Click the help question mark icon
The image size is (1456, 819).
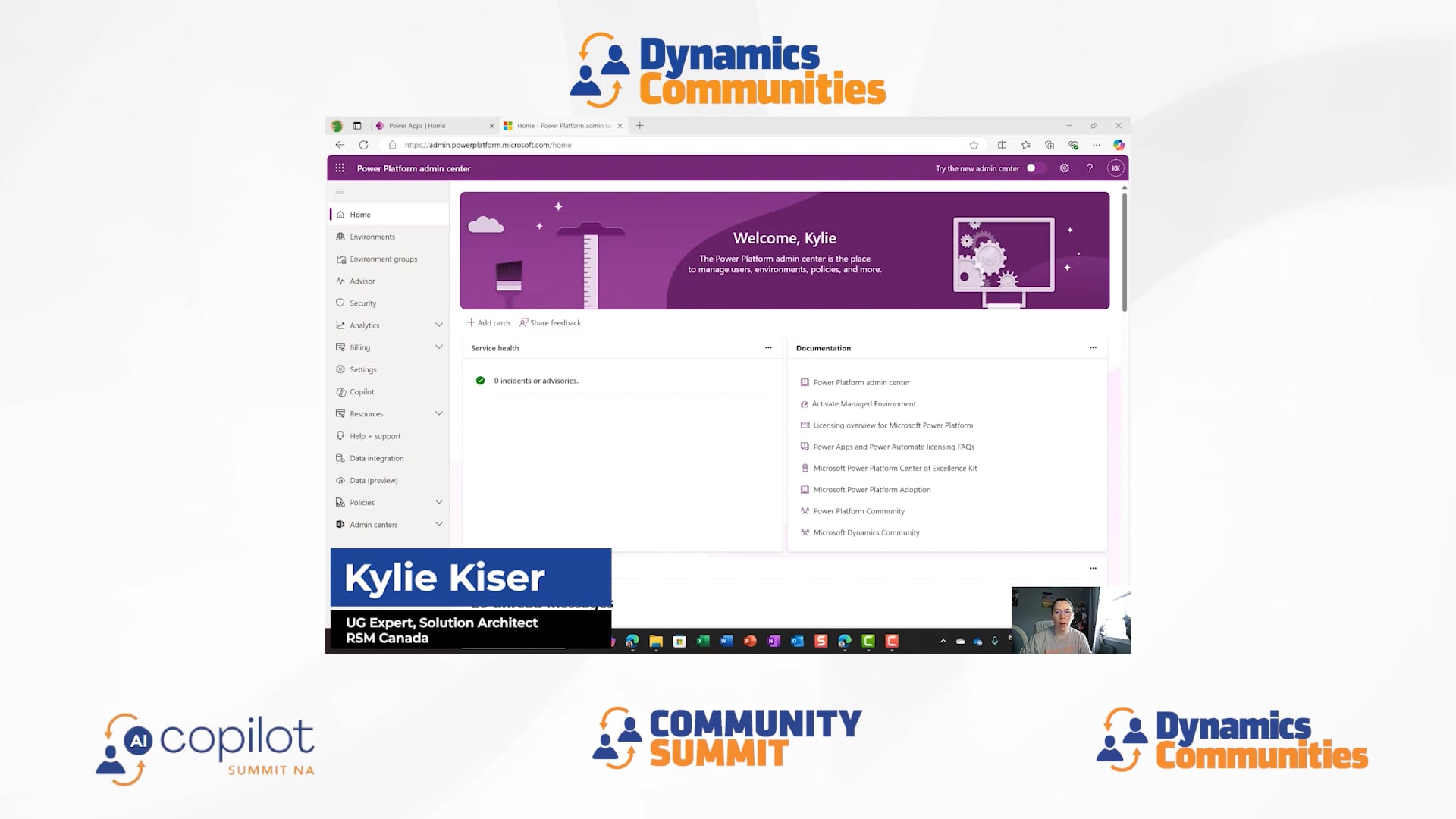pyautogui.click(x=1090, y=168)
